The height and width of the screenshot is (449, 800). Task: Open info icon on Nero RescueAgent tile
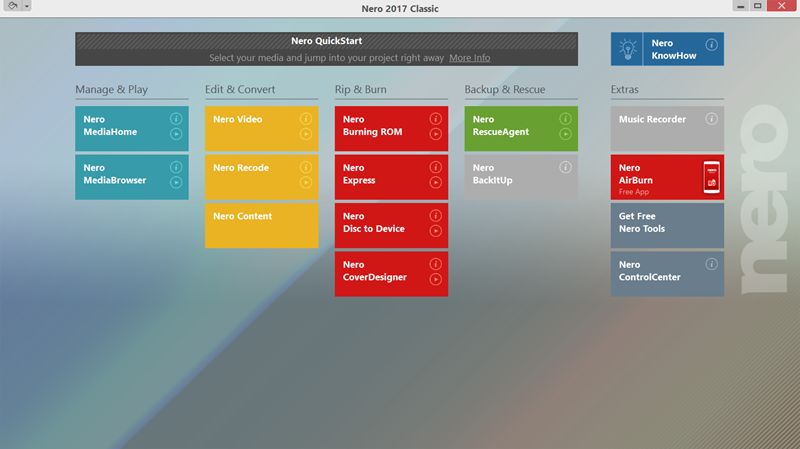point(565,119)
